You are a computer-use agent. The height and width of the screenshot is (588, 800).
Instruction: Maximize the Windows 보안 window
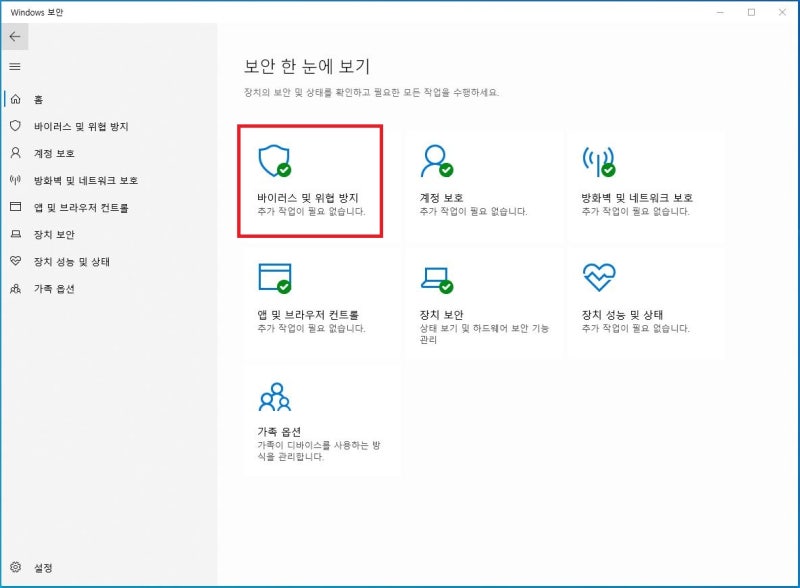click(751, 12)
